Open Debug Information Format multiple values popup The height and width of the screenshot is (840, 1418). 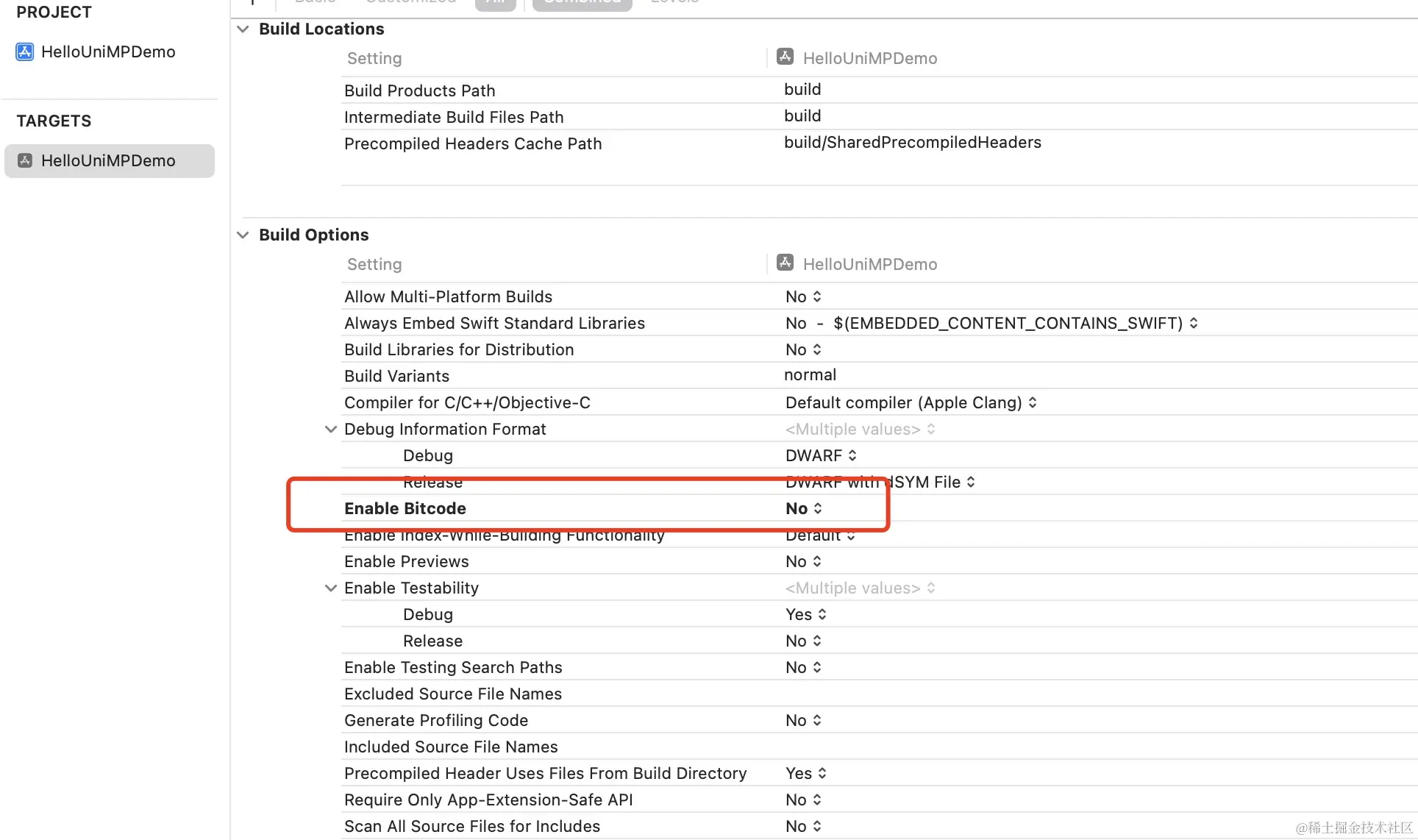click(861, 429)
